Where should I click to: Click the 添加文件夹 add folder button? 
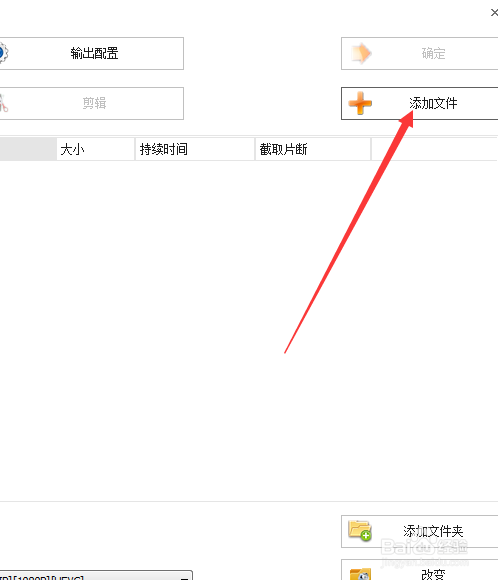click(x=420, y=531)
